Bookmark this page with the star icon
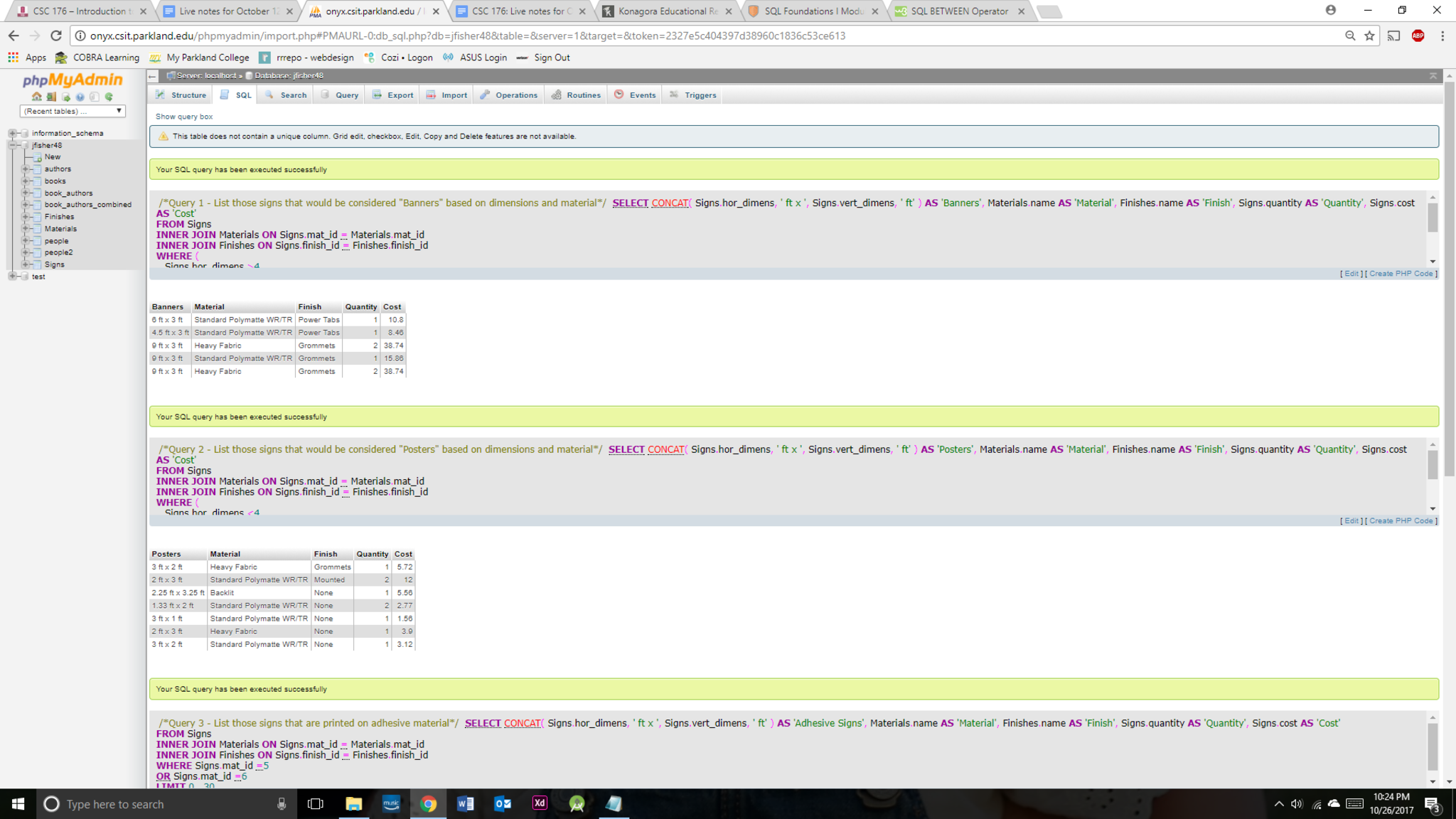The width and height of the screenshot is (1456, 819). click(x=1369, y=36)
